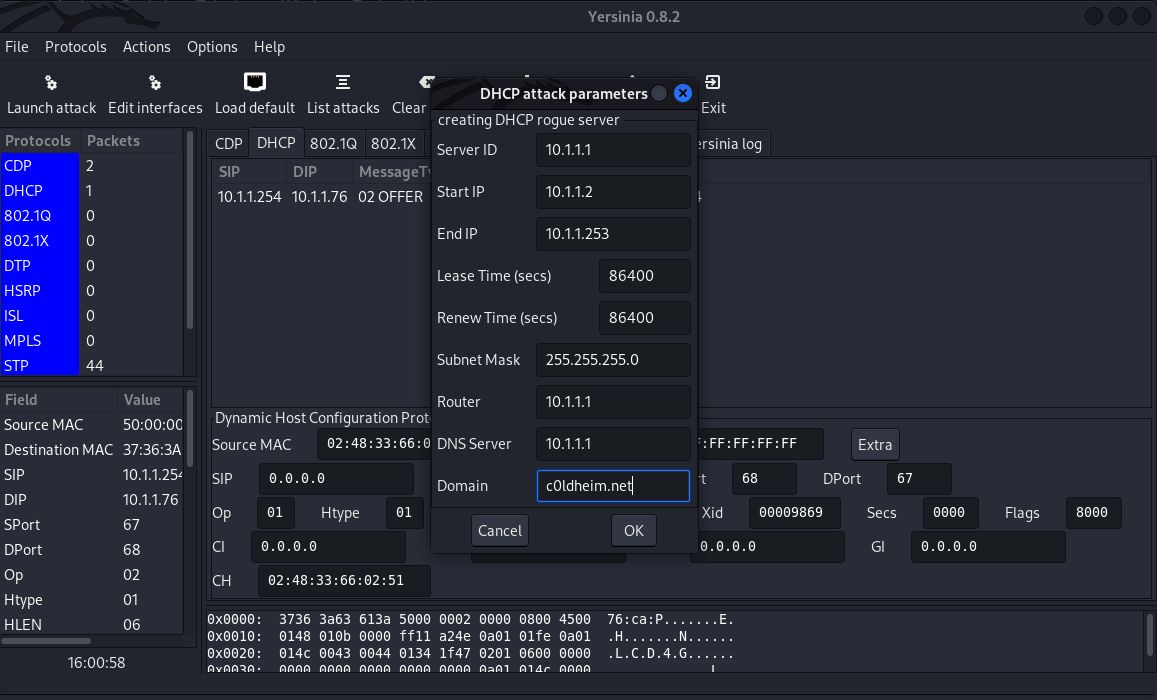Image resolution: width=1157 pixels, height=700 pixels.
Task: Click the dark round button beside dialog close
Action: click(x=659, y=93)
